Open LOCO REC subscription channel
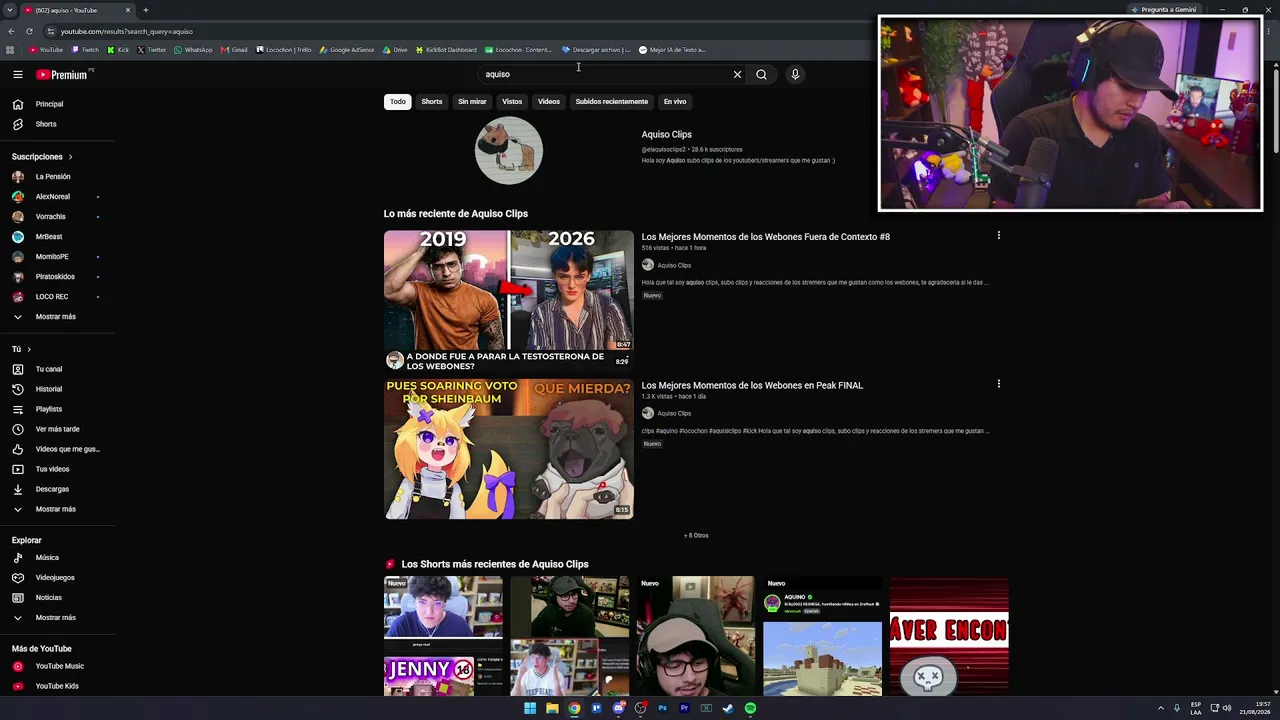This screenshot has width=1280, height=720. coord(52,297)
